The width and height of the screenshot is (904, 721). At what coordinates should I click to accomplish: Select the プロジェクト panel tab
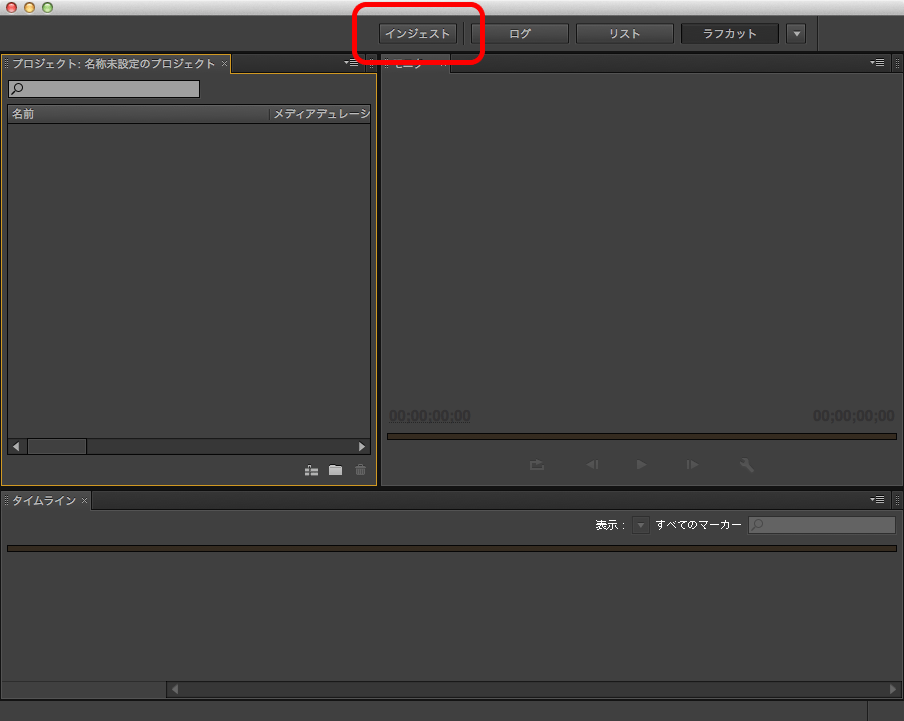pyautogui.click(x=113, y=64)
